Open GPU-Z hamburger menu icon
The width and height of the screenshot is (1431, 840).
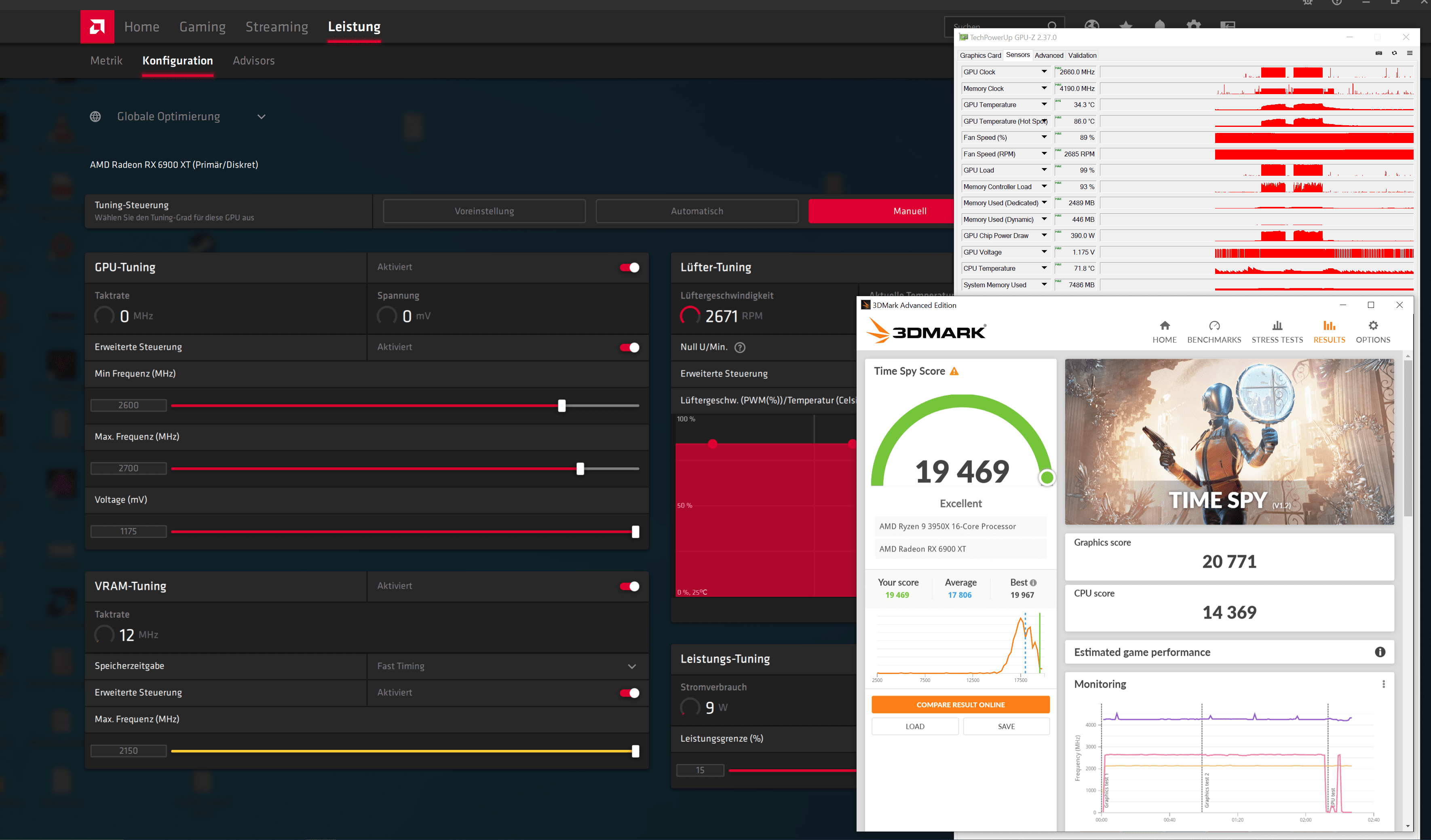click(x=1410, y=53)
